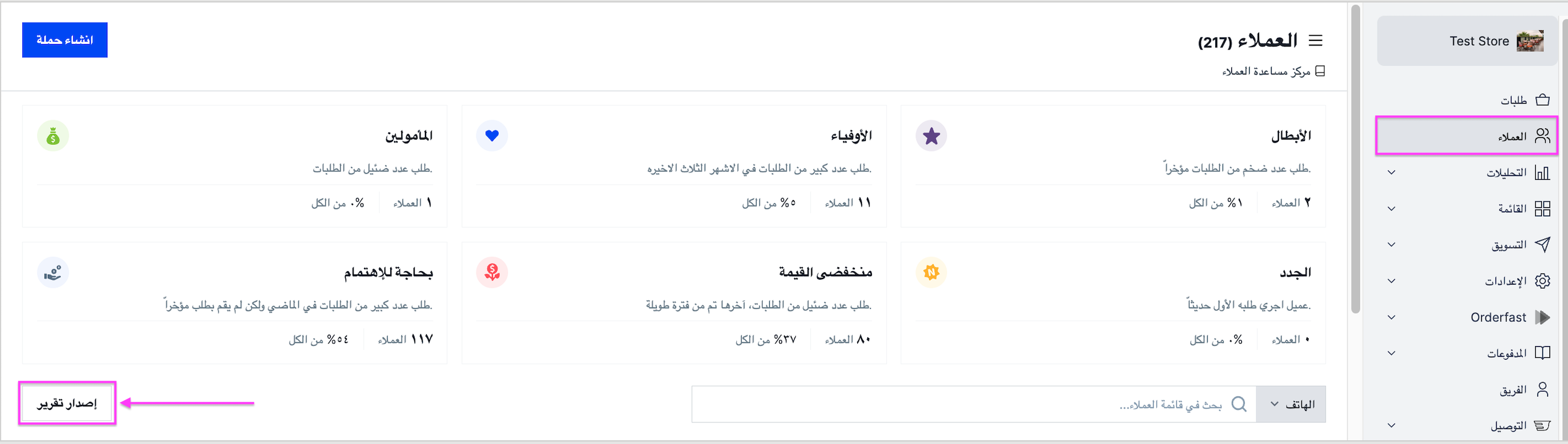Click the green money bag icon on المأمولين card
This screenshot has height=444, width=1568.
click(x=53, y=136)
